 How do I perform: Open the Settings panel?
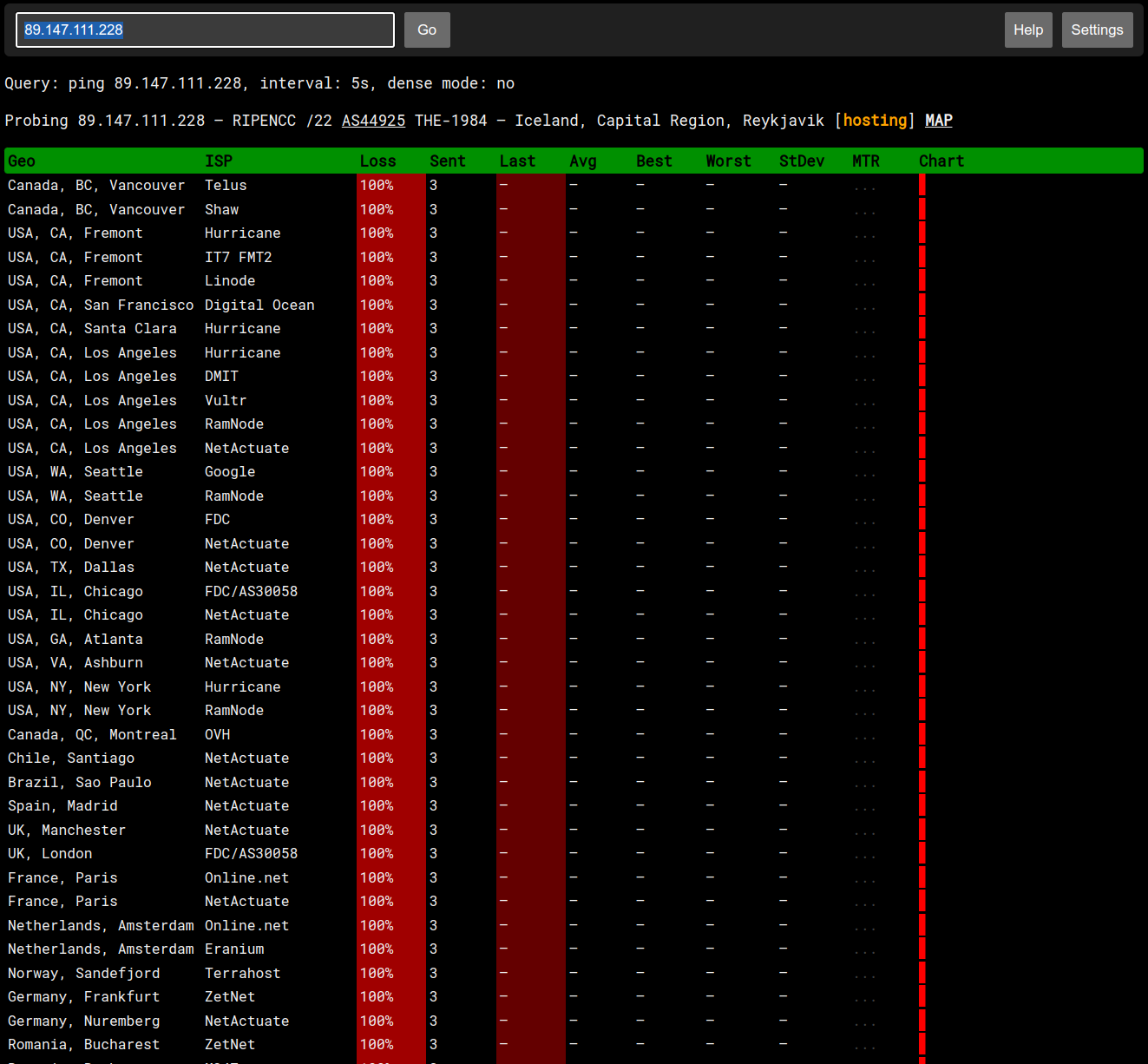pos(1097,30)
